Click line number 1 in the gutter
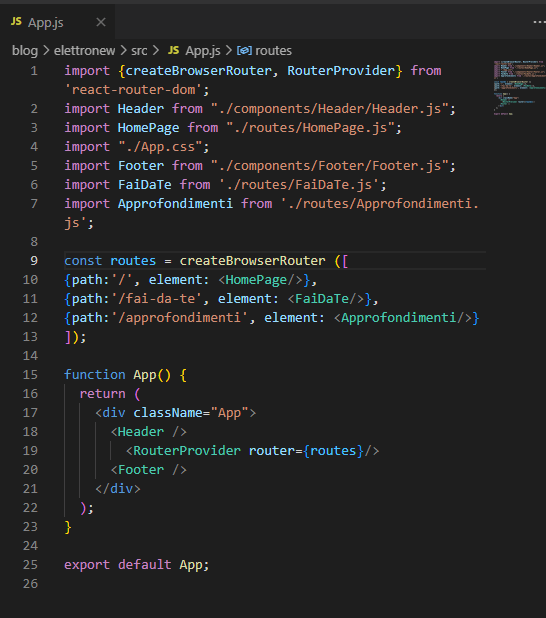This screenshot has height=618, width=546. (34, 71)
